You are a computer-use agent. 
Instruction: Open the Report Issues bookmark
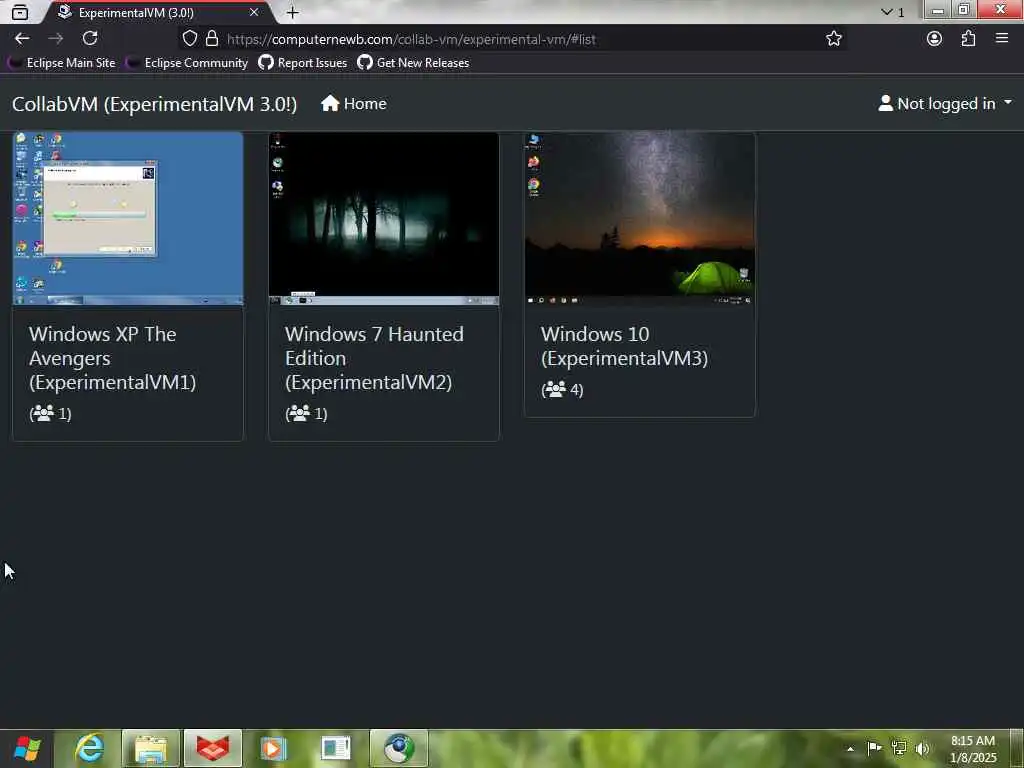(x=303, y=63)
